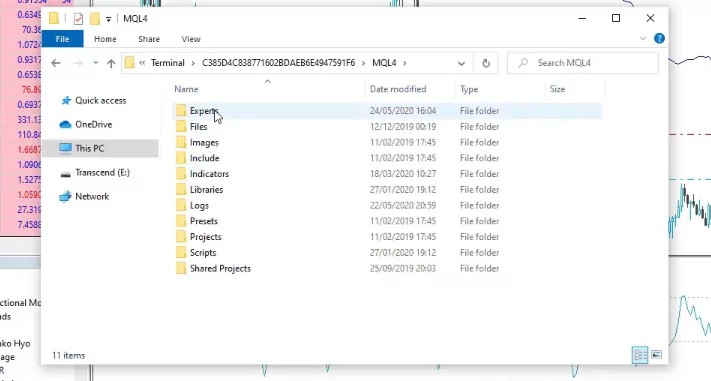Image resolution: width=711 pixels, height=381 pixels.
Task: Click the MQL4 breadcrumb segment
Action: point(384,63)
